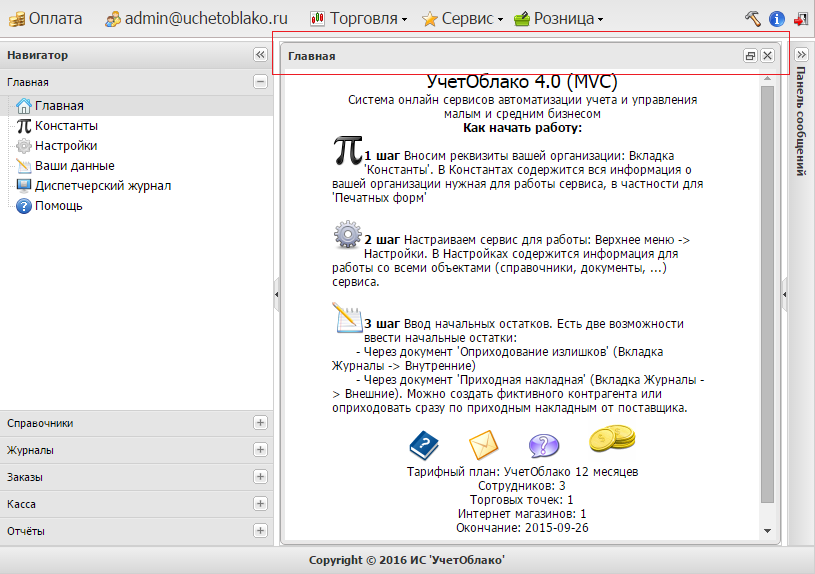This screenshot has height=574, width=815.
Task: Open the Торговля dropdown menu
Action: coord(359,19)
